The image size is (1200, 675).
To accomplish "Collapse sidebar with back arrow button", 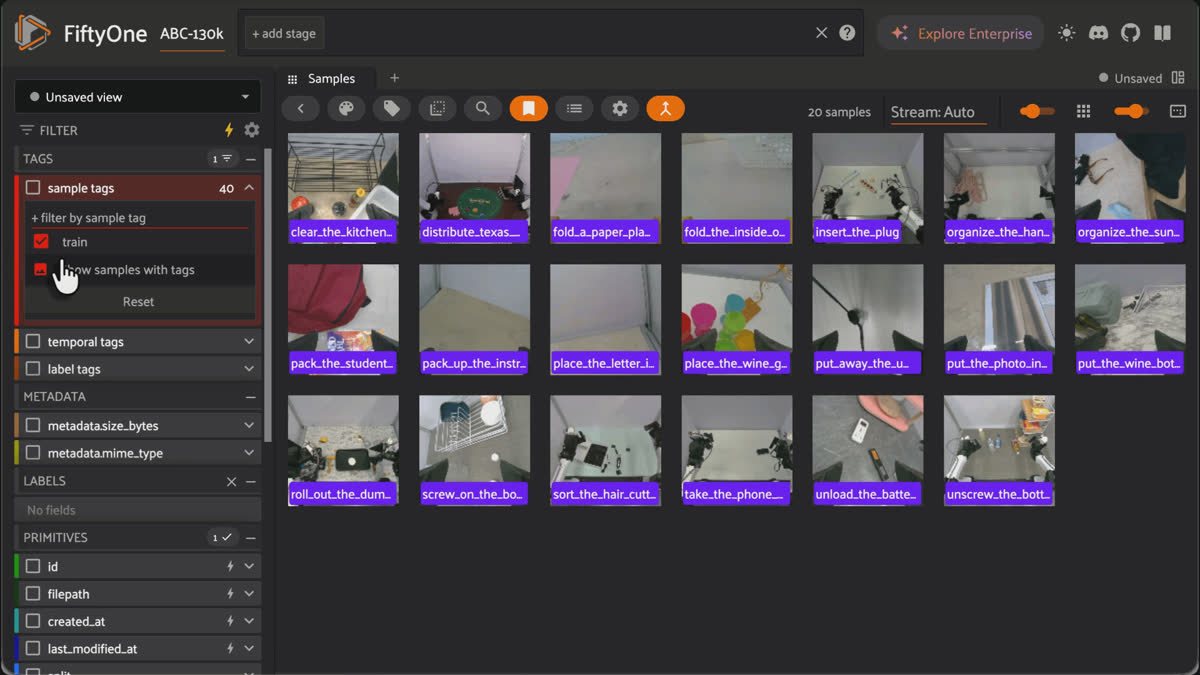I will pyautogui.click(x=300, y=109).
